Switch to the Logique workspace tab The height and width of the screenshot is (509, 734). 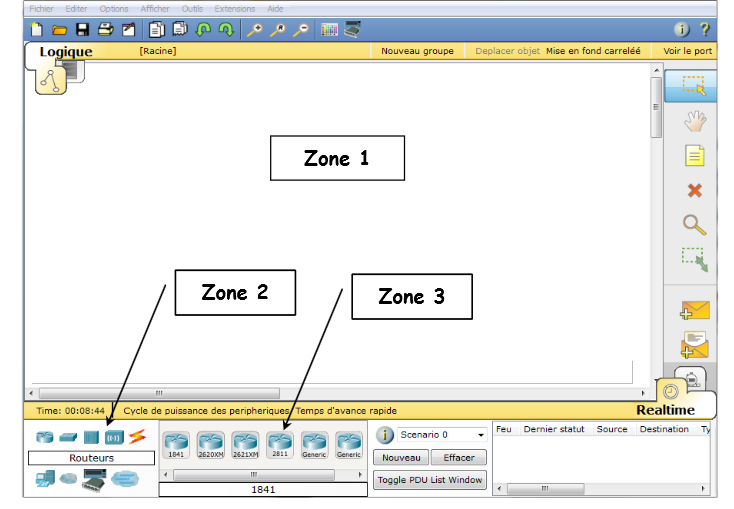(66, 51)
